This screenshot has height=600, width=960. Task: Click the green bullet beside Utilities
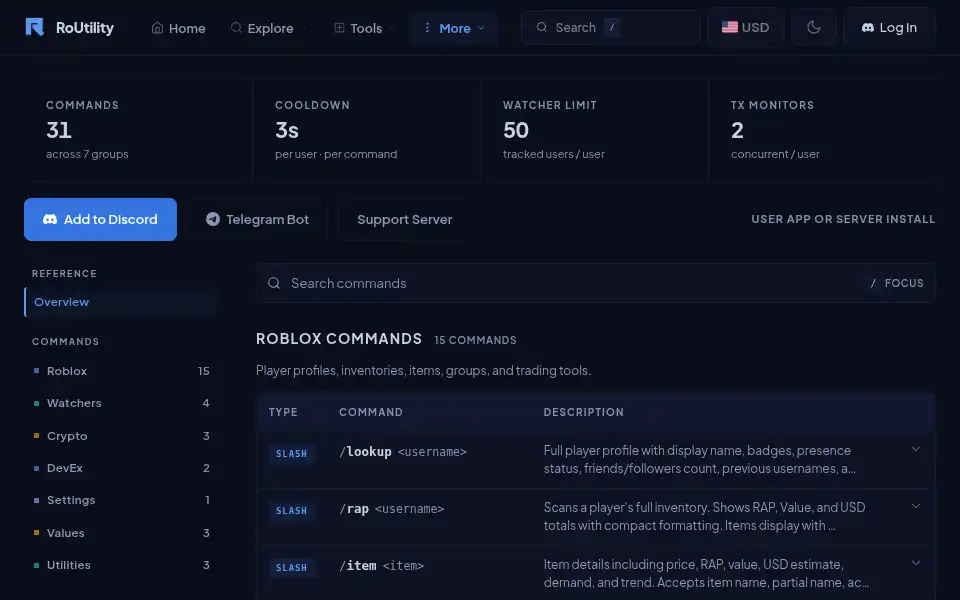pyautogui.click(x=36, y=565)
